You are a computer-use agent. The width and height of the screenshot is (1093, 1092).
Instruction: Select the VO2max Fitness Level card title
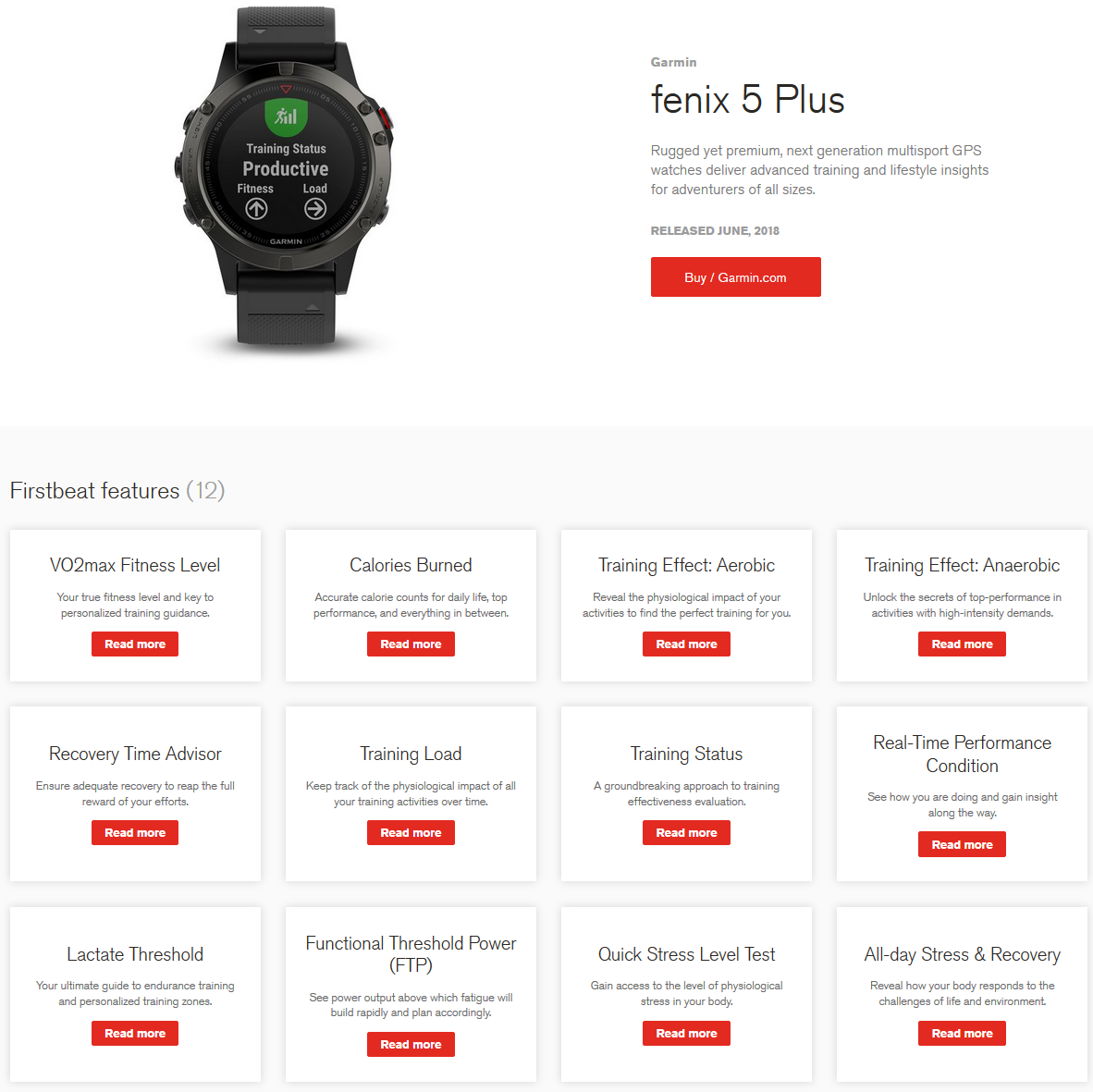pyautogui.click(x=134, y=565)
